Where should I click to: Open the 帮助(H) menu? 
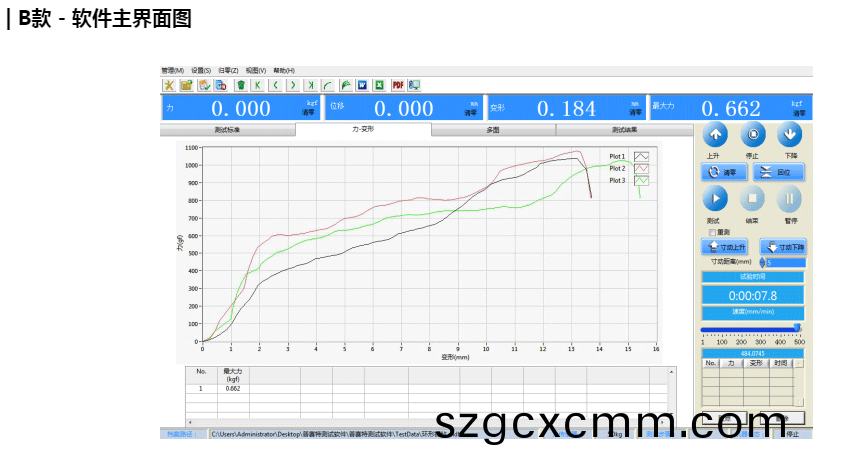pos(284,71)
